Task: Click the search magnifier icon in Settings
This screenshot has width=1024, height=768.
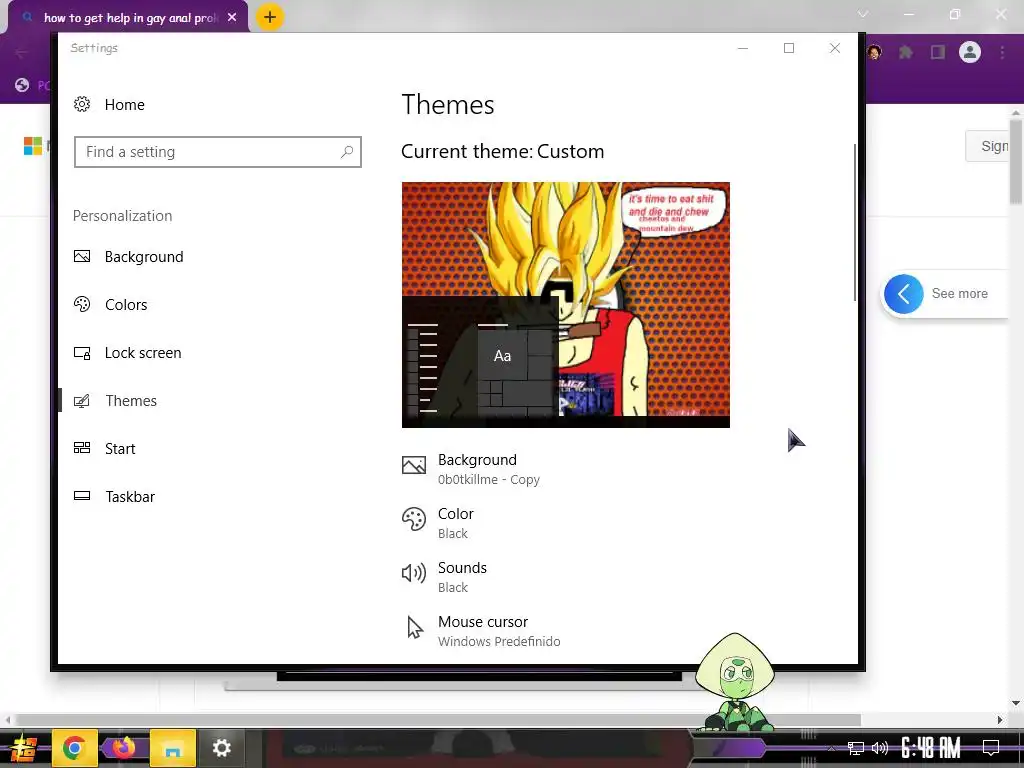Action: click(347, 152)
